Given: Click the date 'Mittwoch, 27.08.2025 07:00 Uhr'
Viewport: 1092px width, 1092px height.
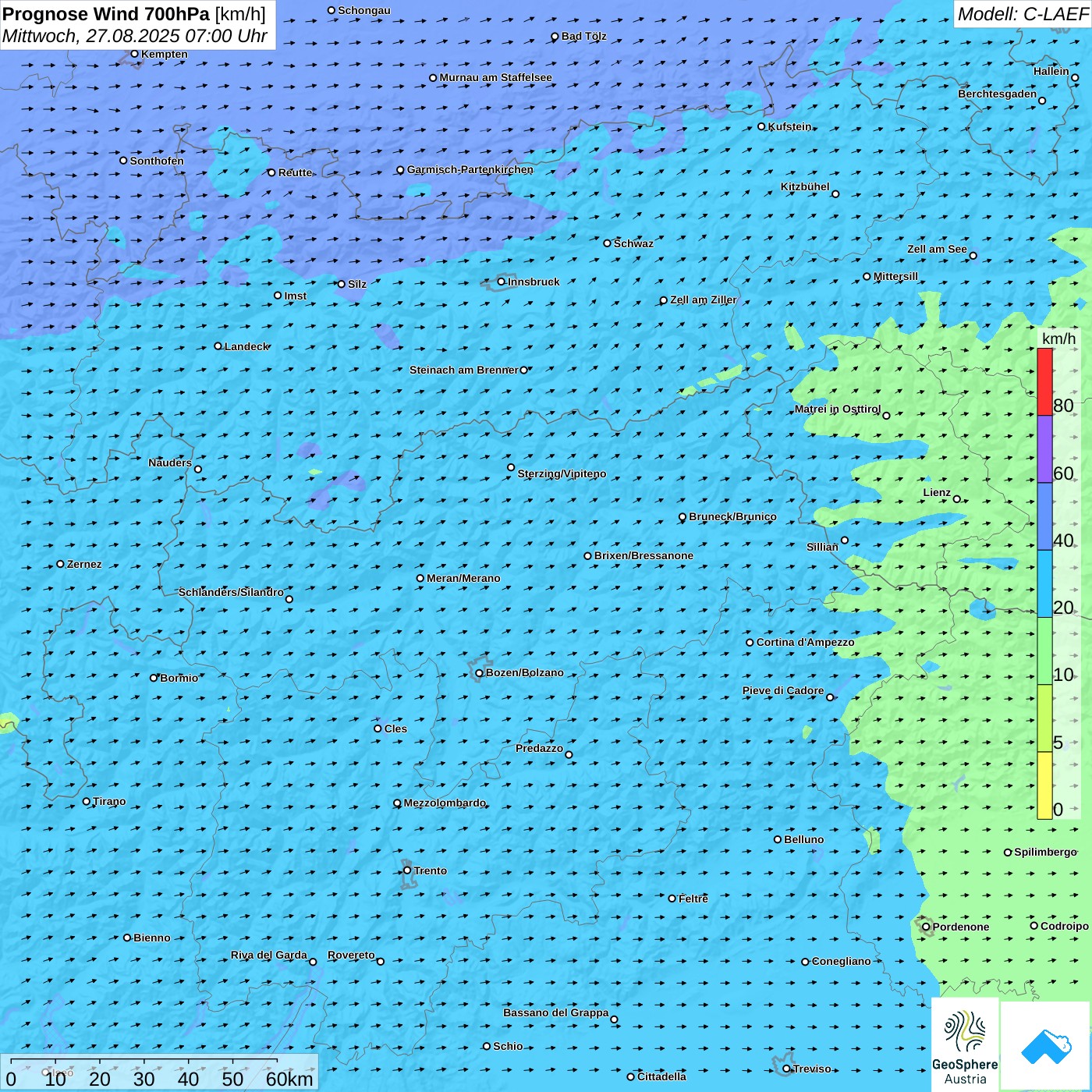Looking at the screenshot, I should [135, 36].
